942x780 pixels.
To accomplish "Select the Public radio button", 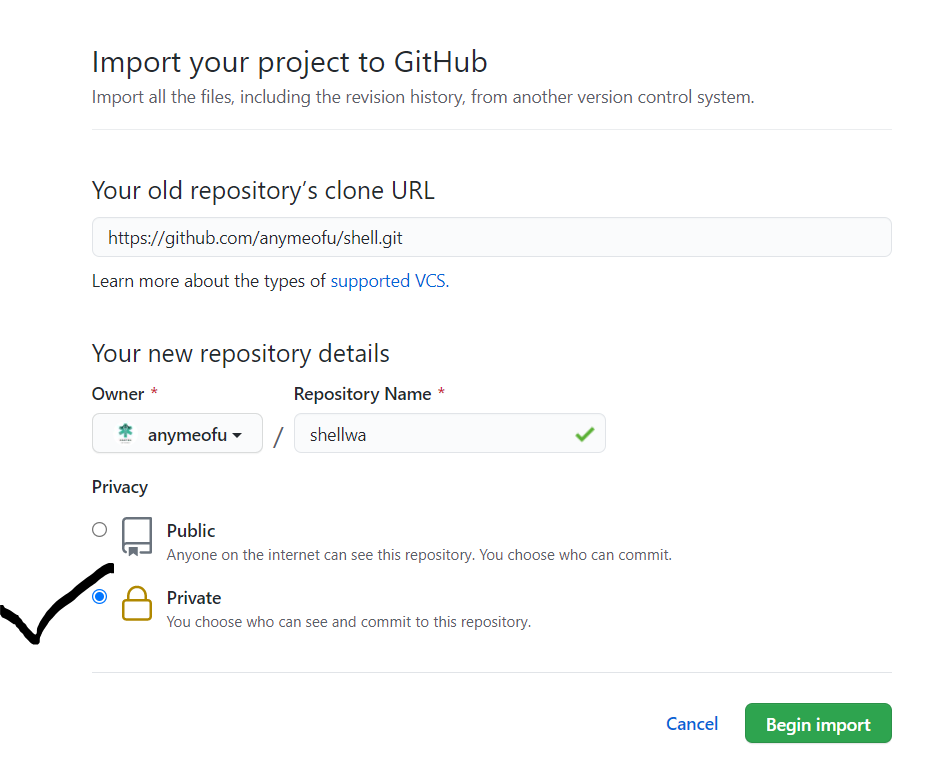I will [x=99, y=530].
